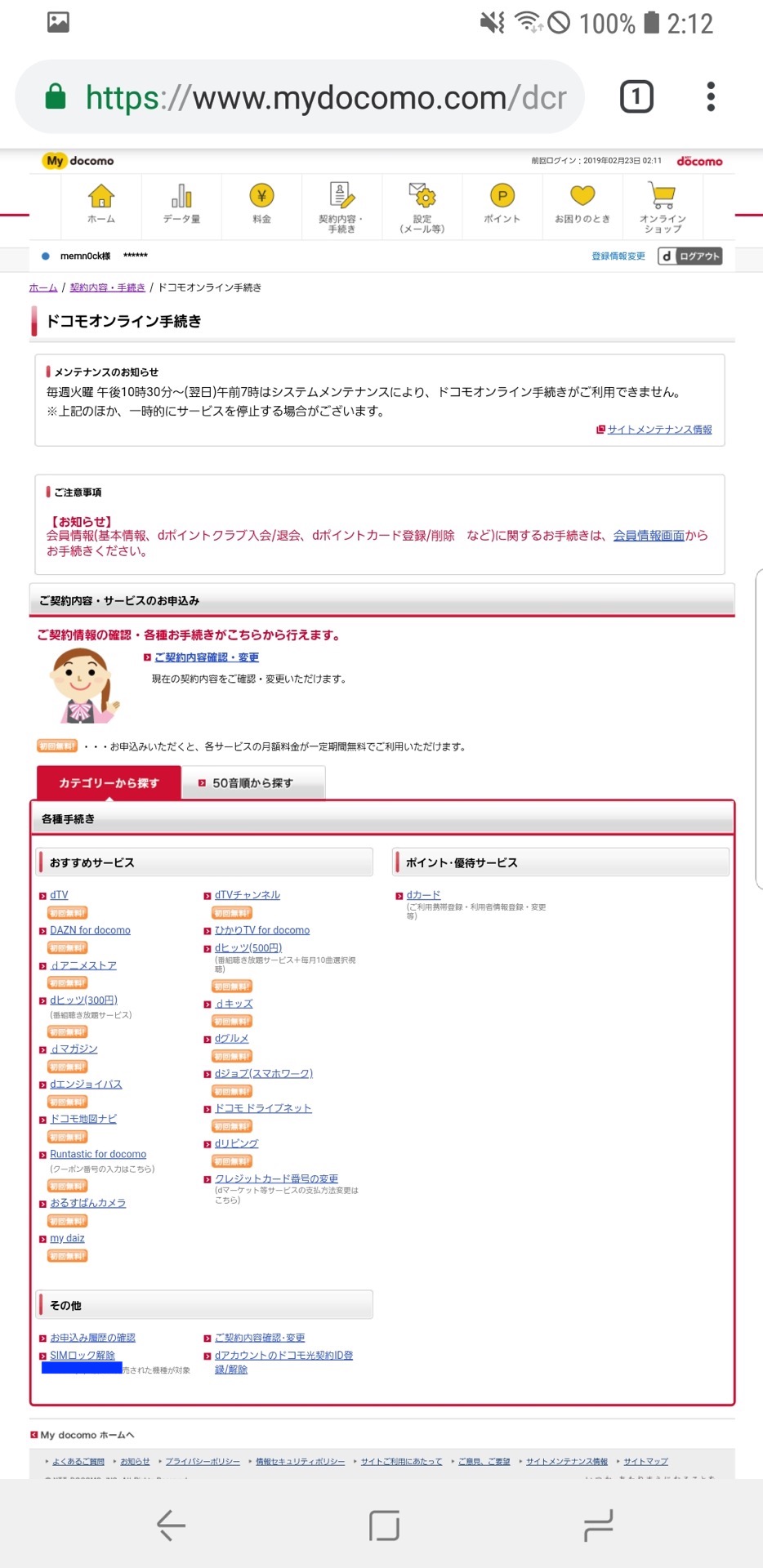Open the Chrome tab switcher

tap(637, 97)
